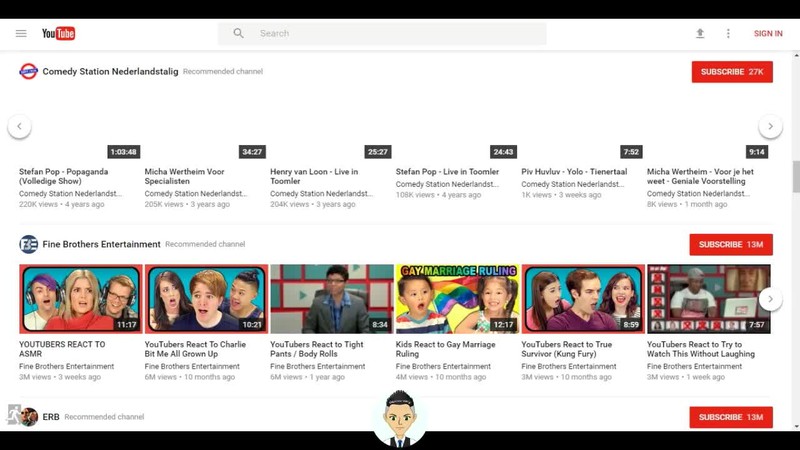800x450 pixels.
Task: Open Kids React to Gay Marriage Ruling title
Action: [445, 349]
